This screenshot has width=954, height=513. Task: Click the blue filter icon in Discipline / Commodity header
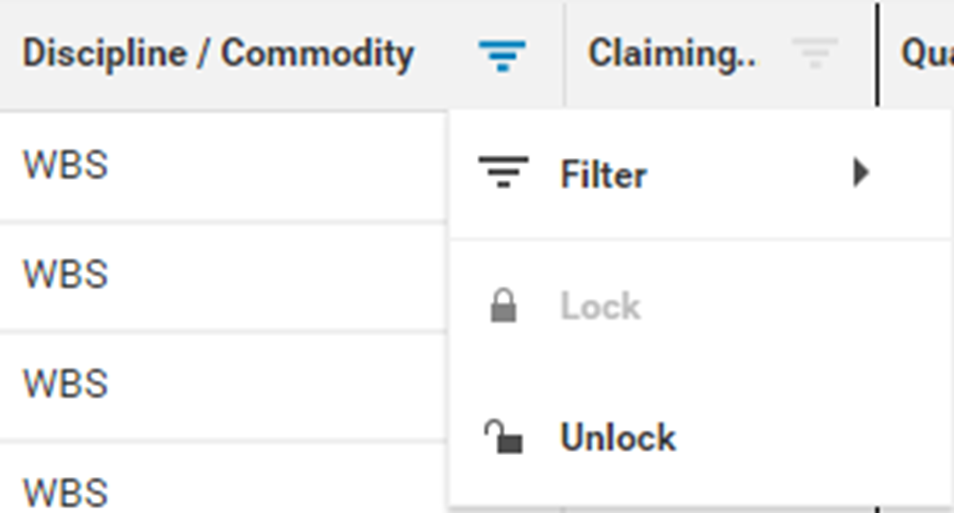pos(502,55)
